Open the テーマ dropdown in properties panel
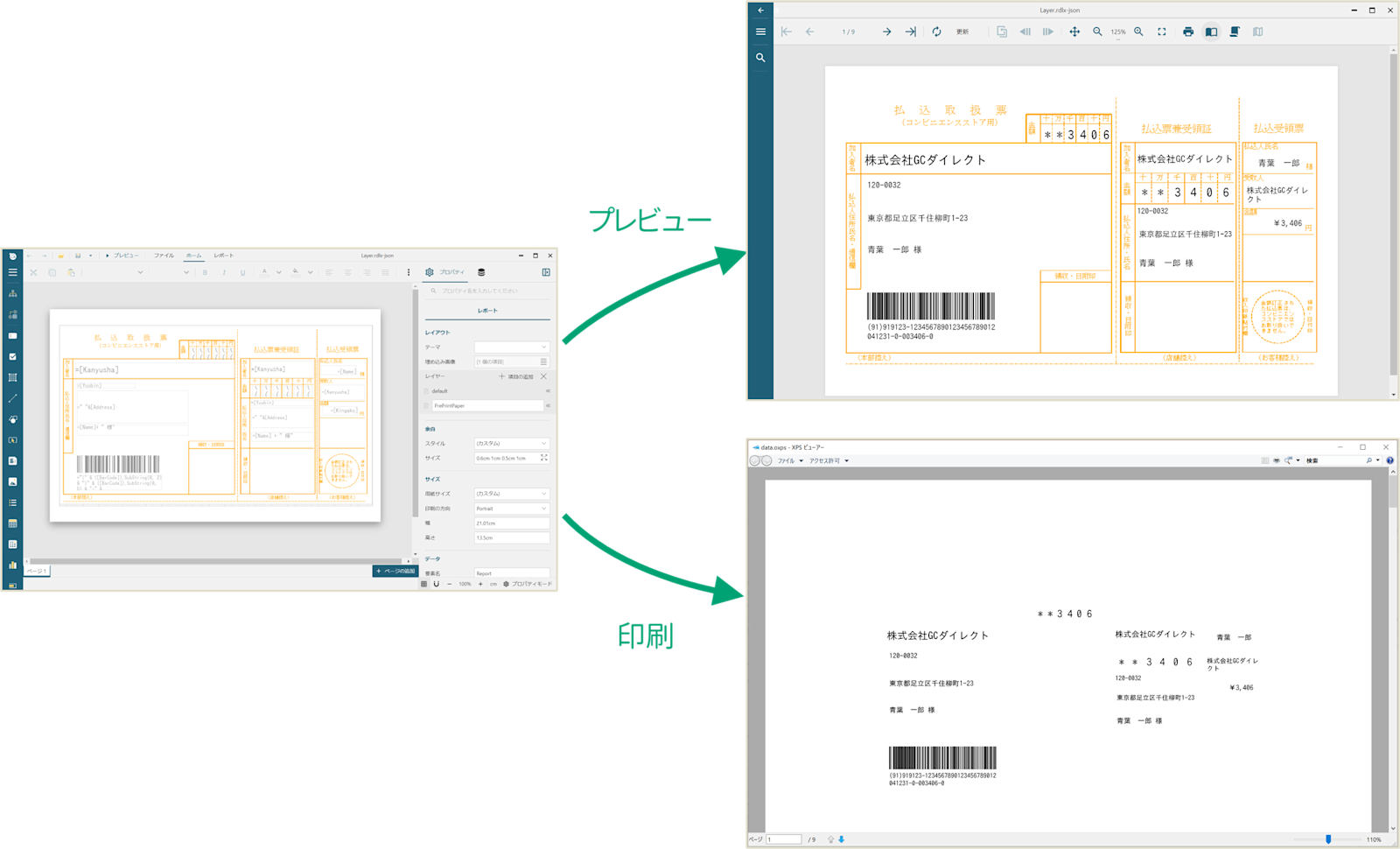1400x849 pixels. point(512,347)
